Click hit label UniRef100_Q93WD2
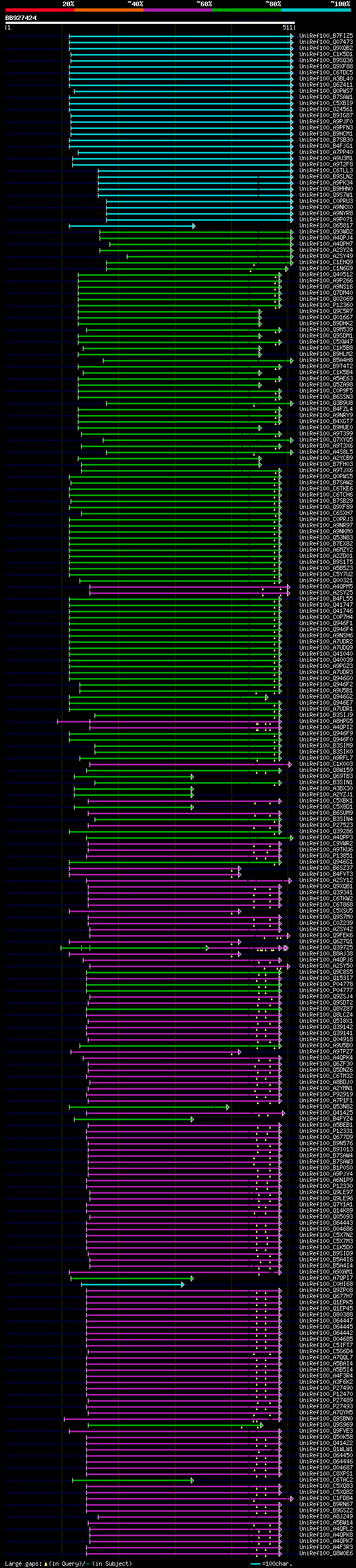 326,232
